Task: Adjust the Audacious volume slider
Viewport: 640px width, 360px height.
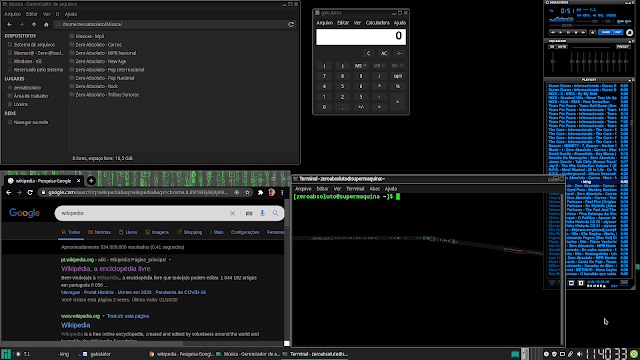Action: click(587, 21)
